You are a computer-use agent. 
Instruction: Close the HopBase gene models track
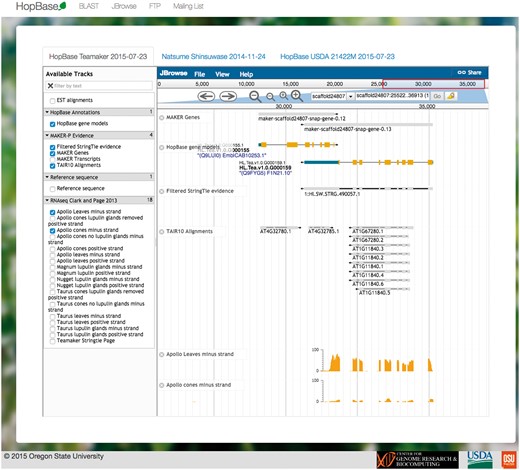coord(162,147)
